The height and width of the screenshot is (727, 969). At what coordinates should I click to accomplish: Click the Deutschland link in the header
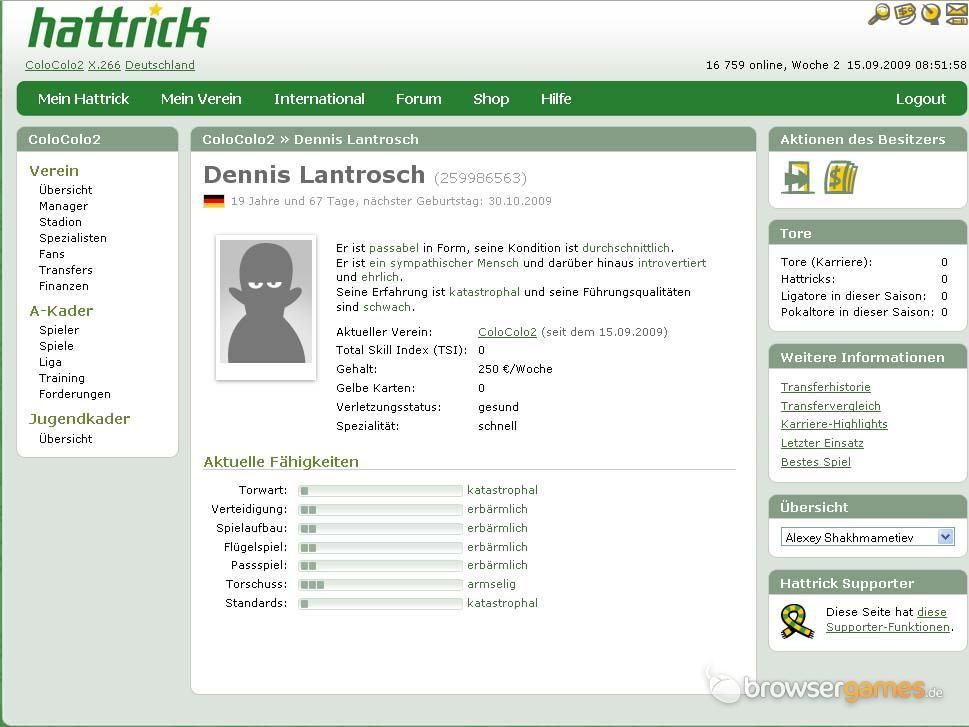click(x=159, y=65)
